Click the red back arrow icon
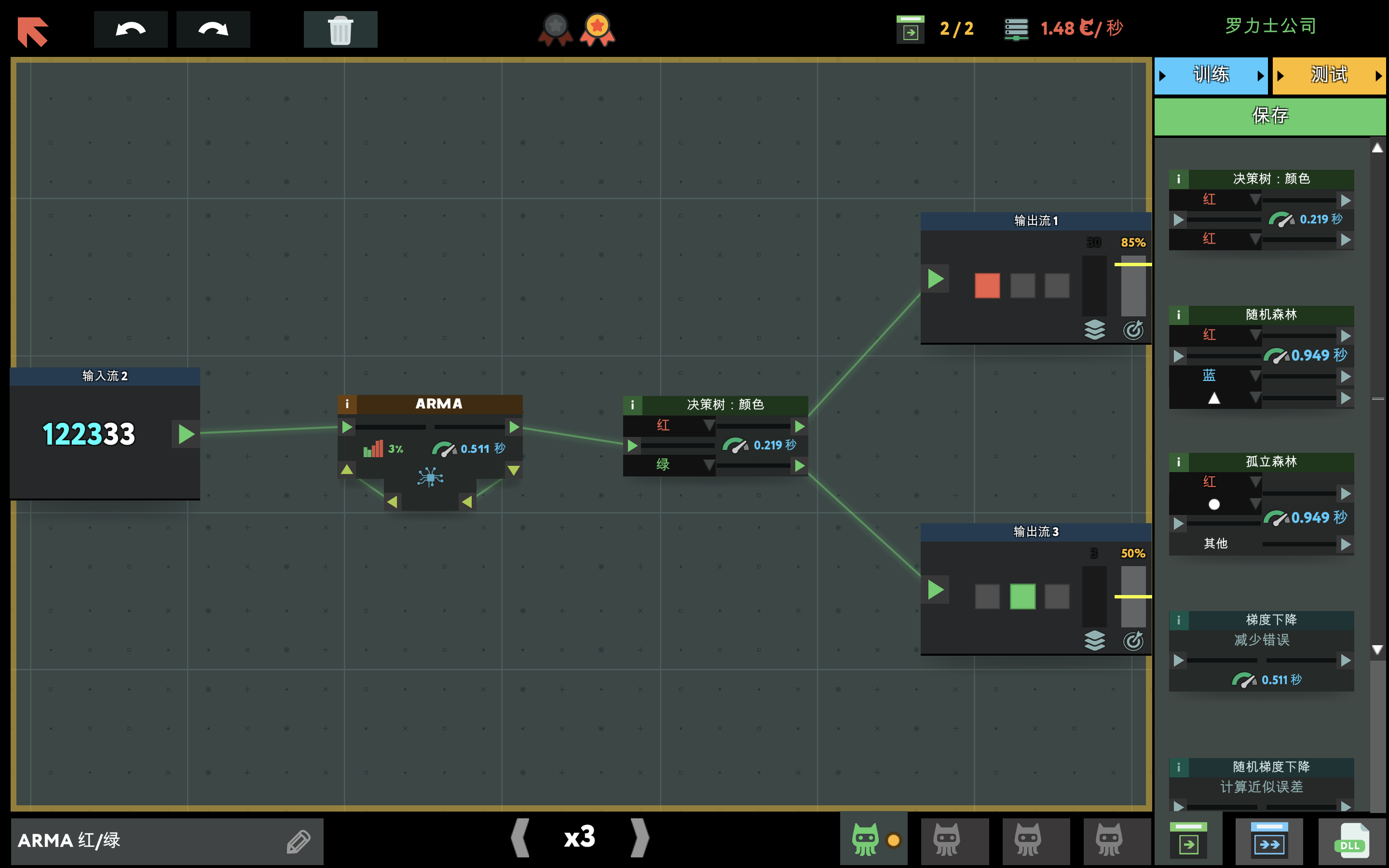This screenshot has height=868, width=1389. (33, 30)
